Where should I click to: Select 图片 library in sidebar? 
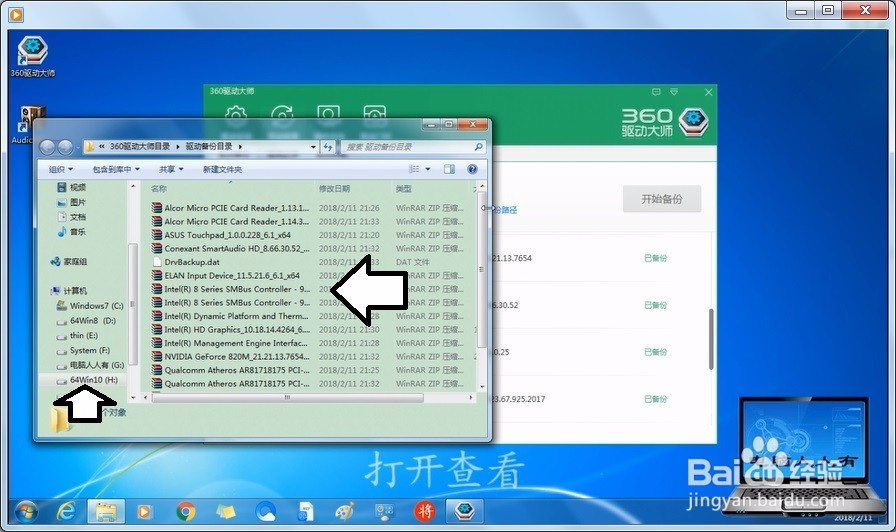tap(71, 202)
